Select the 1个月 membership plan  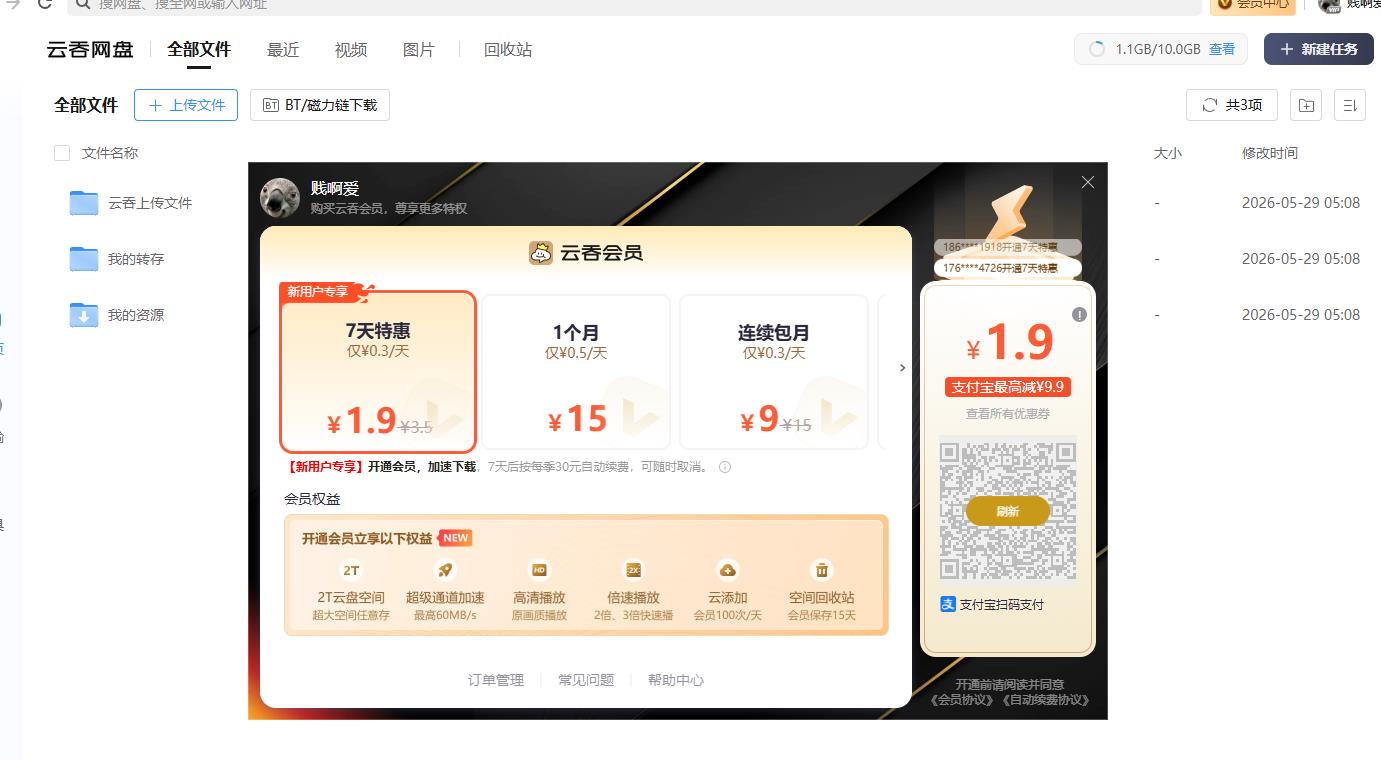click(576, 372)
